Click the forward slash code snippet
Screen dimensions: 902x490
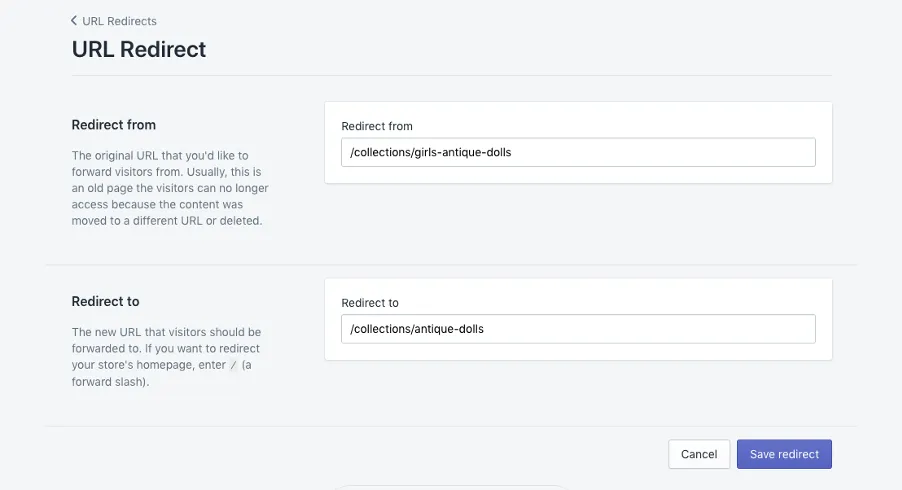[233, 365]
